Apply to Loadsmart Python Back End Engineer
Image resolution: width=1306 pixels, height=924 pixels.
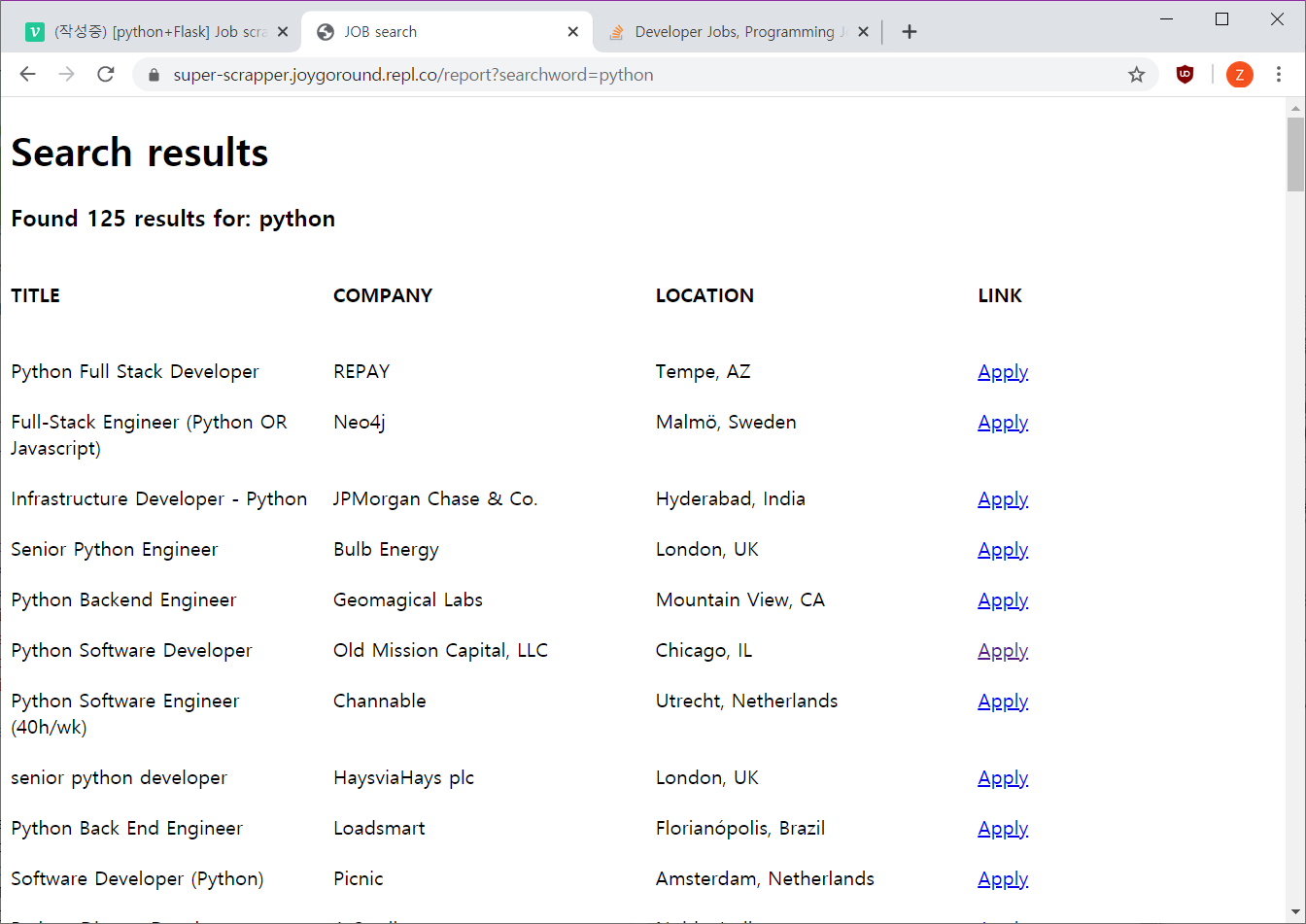click(x=1003, y=829)
